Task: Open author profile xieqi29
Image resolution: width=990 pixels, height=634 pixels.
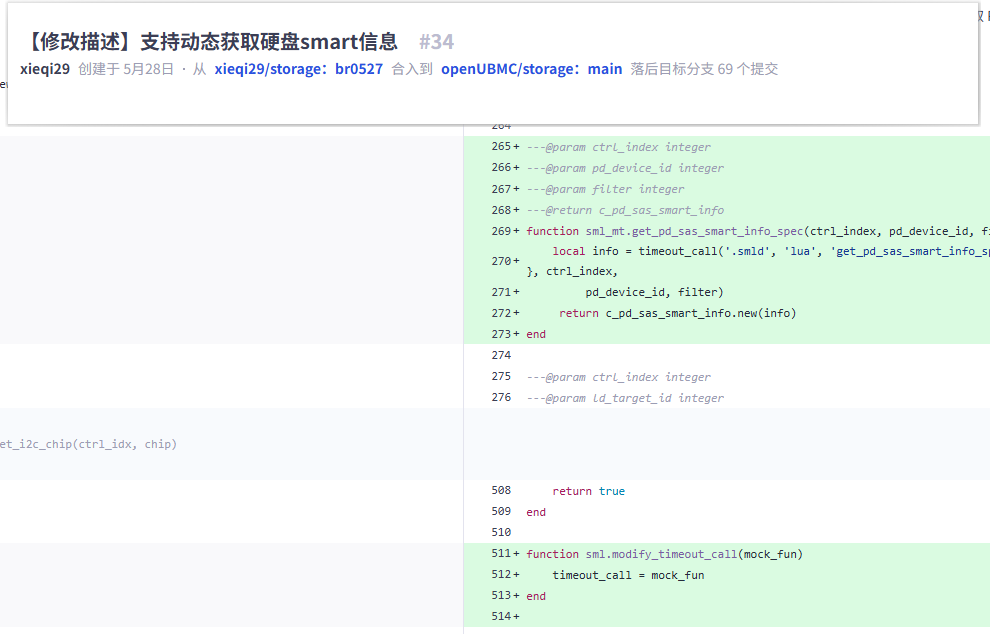Action: pos(45,69)
